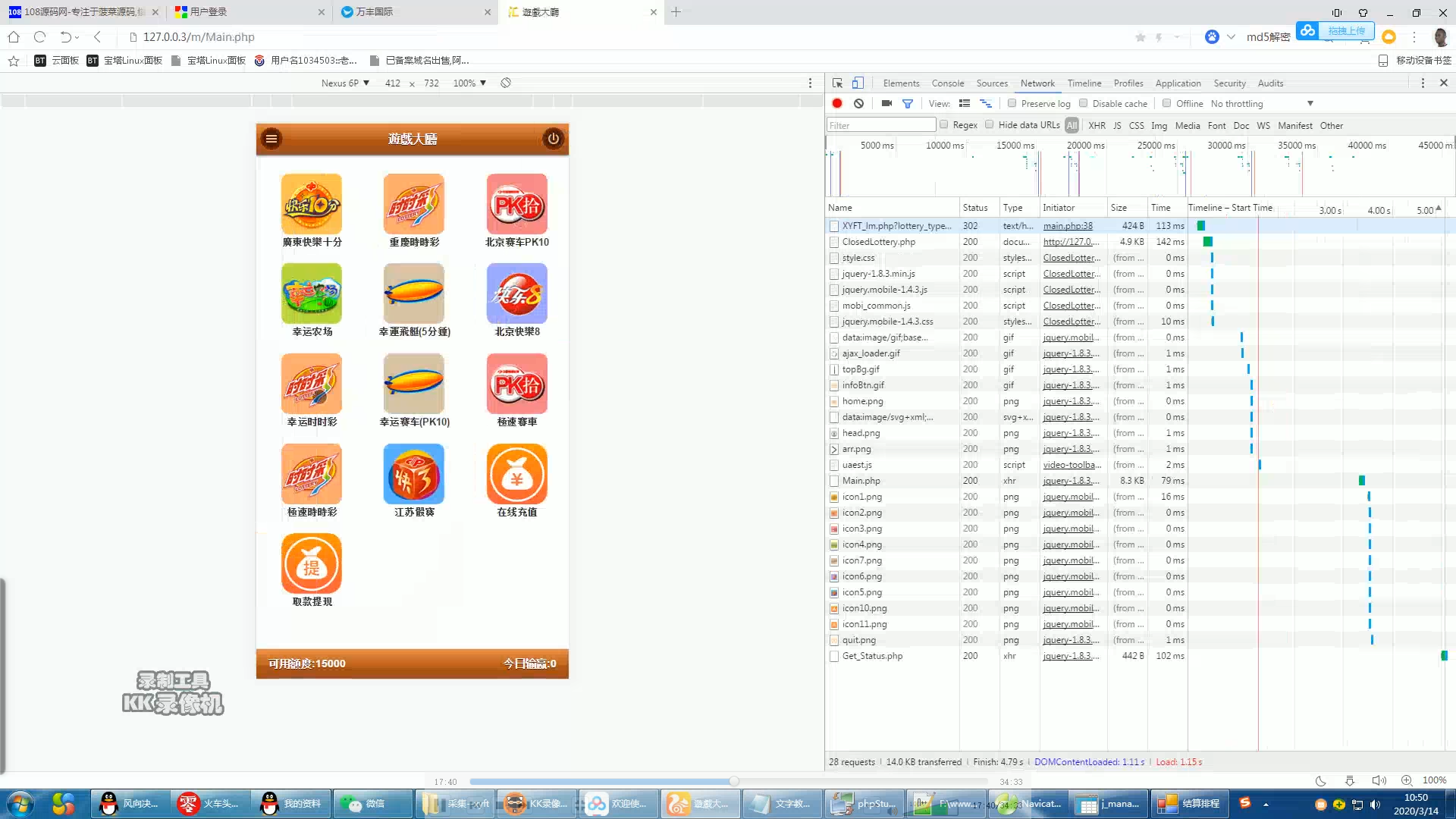Clear the network log with the clear icon
This screenshot has width=1456, height=819.
click(x=858, y=104)
